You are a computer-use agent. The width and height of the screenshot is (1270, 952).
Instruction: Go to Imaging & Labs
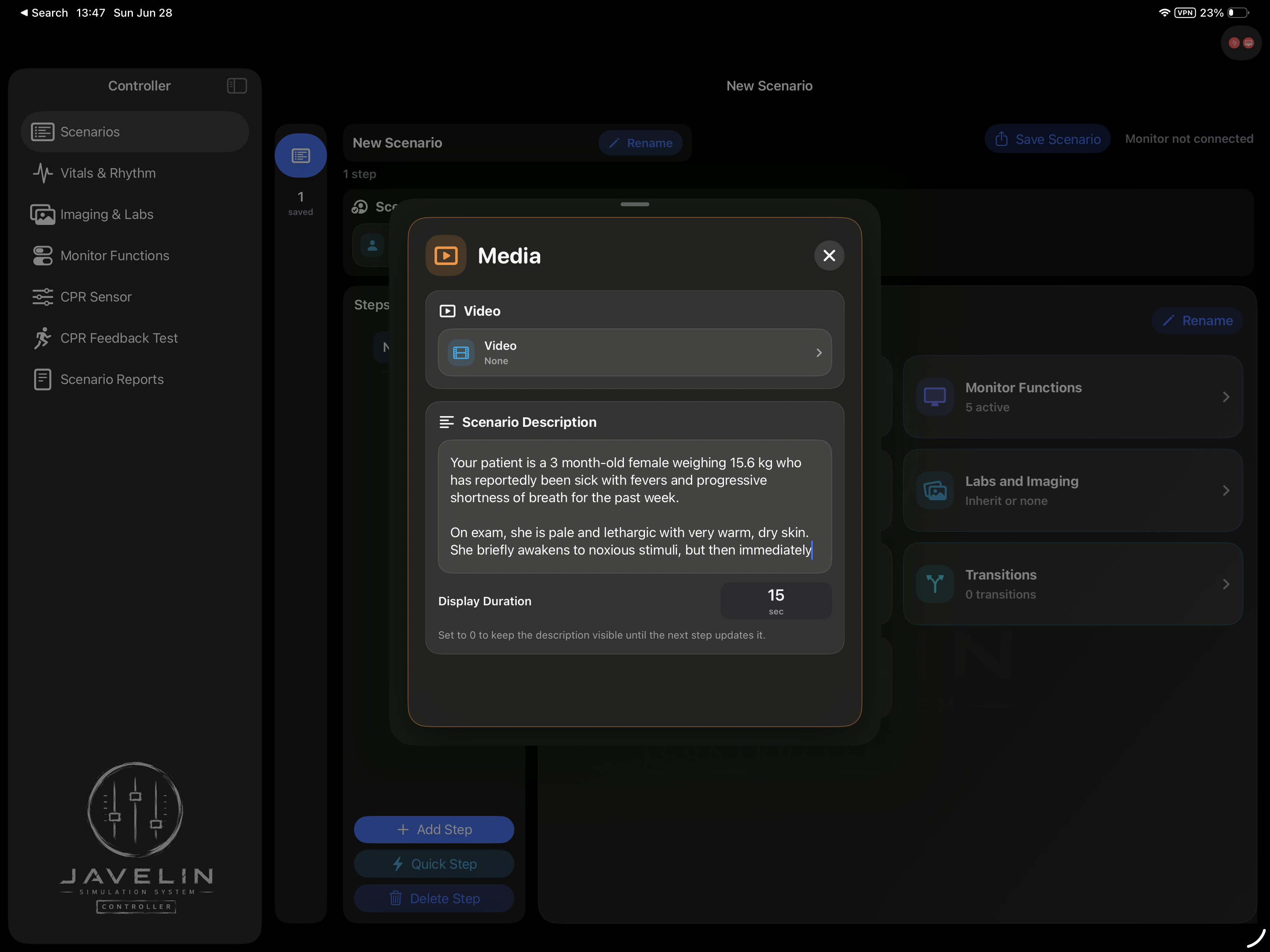pos(135,214)
